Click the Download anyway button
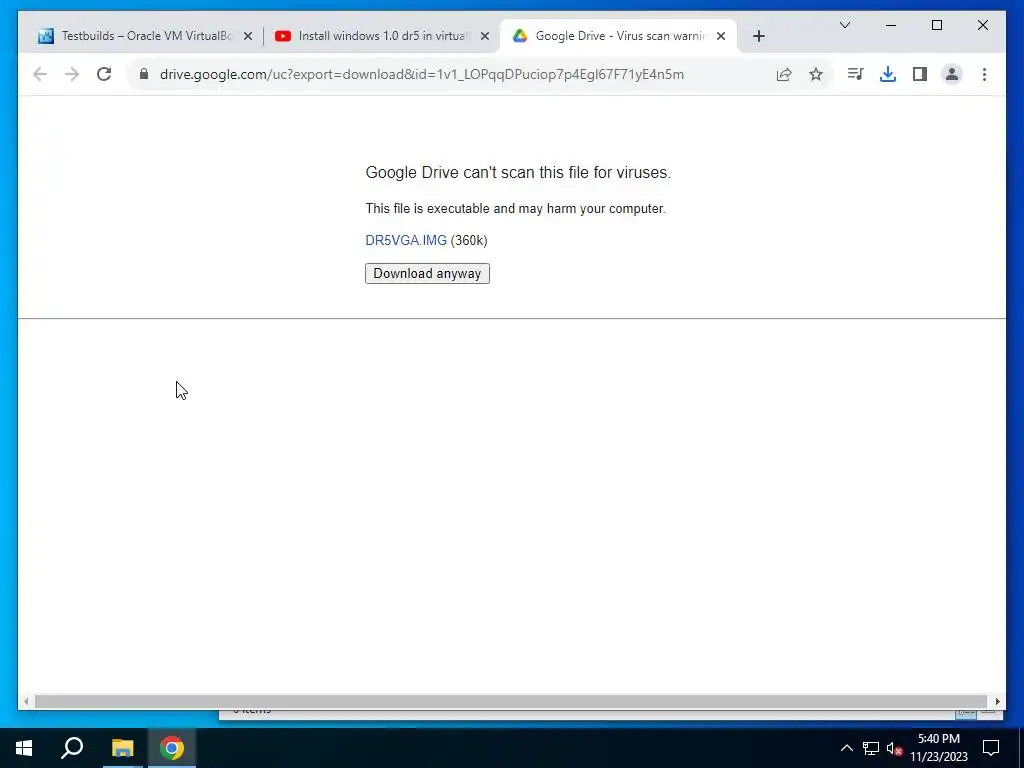Image resolution: width=1024 pixels, height=768 pixels. (x=427, y=274)
